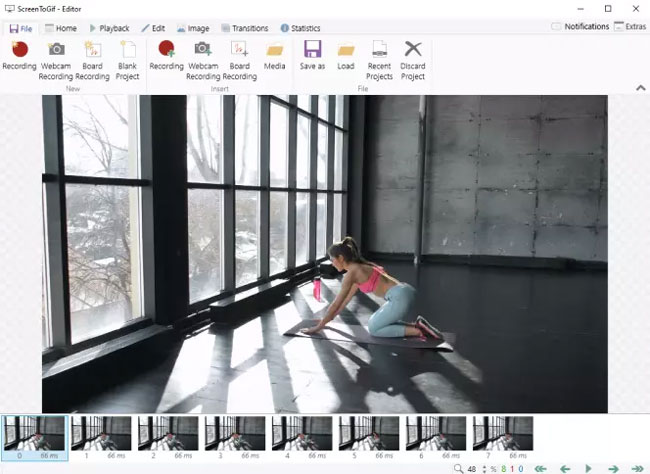The height and width of the screenshot is (474, 650).
Task: Click the Save as floppy icon
Action: pyautogui.click(x=313, y=49)
